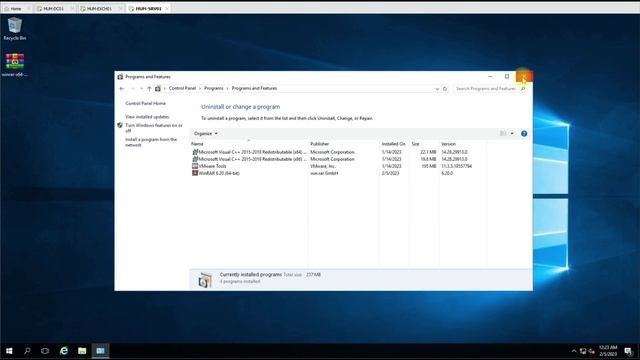Open the Recycle Bin desktop icon

point(15,29)
